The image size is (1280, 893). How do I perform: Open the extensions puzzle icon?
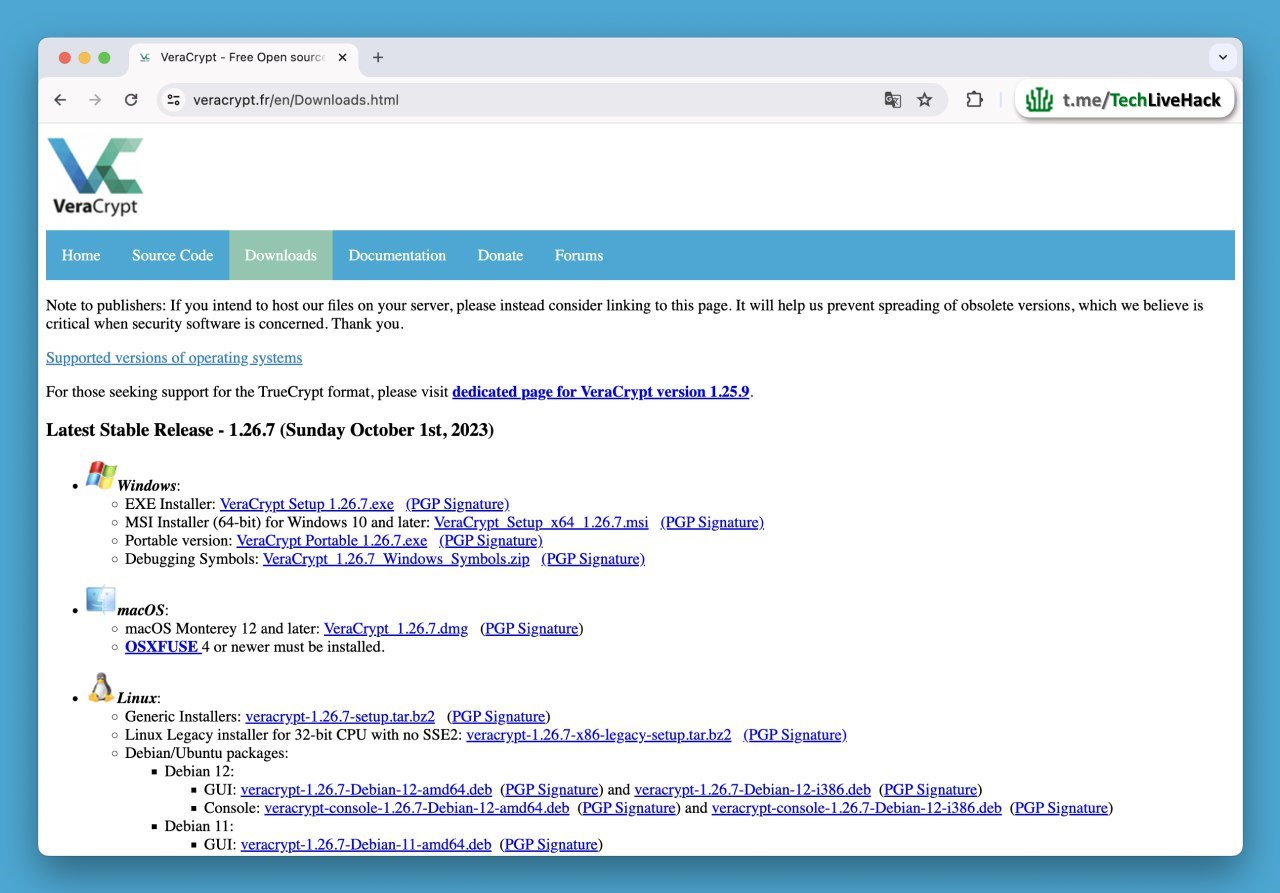pos(974,100)
